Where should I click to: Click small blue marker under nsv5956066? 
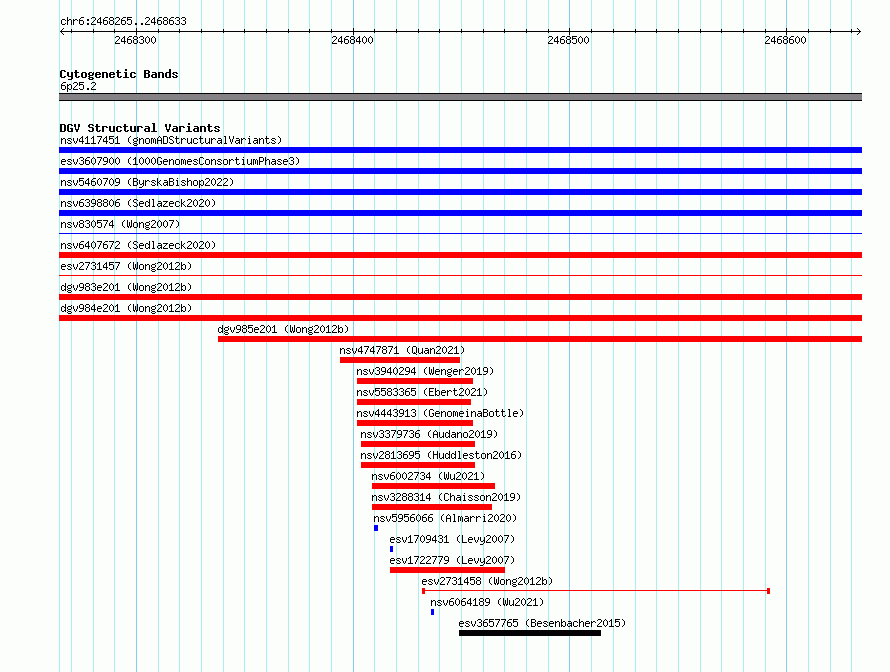point(376,528)
